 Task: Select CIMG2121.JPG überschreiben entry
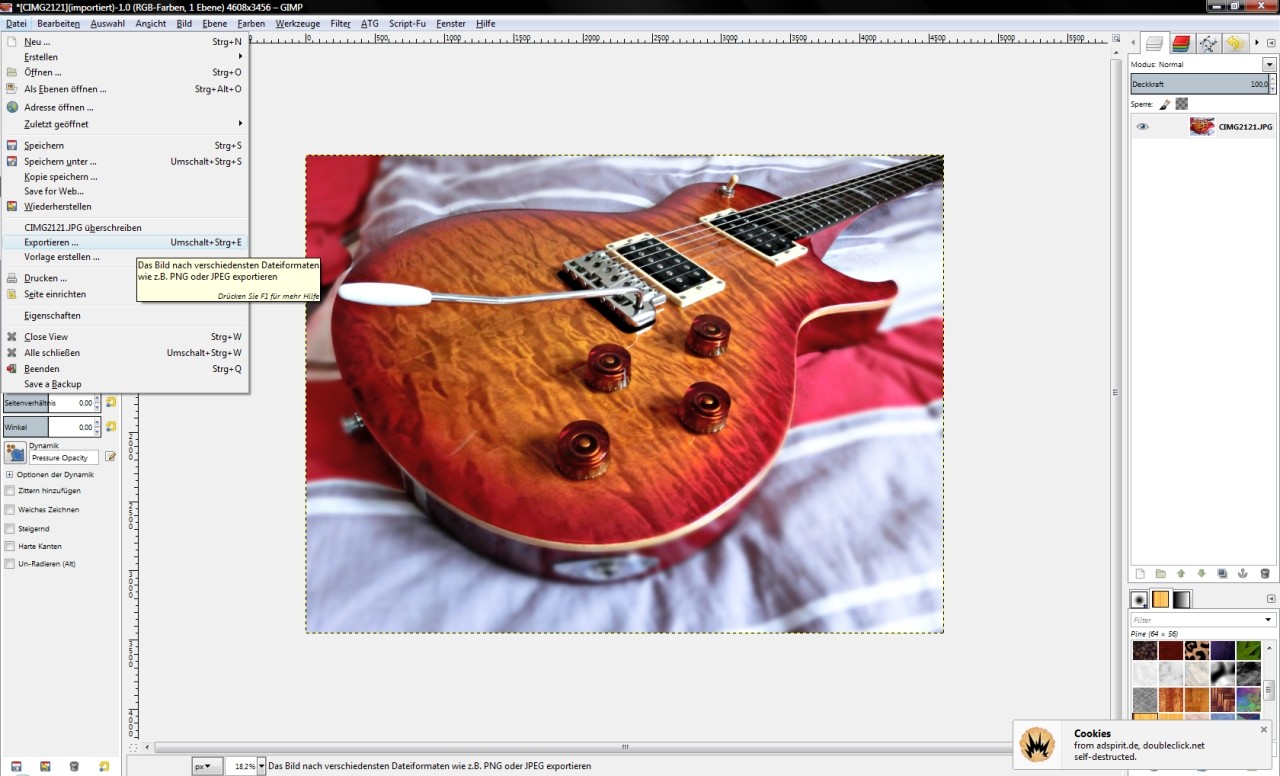coord(125,228)
